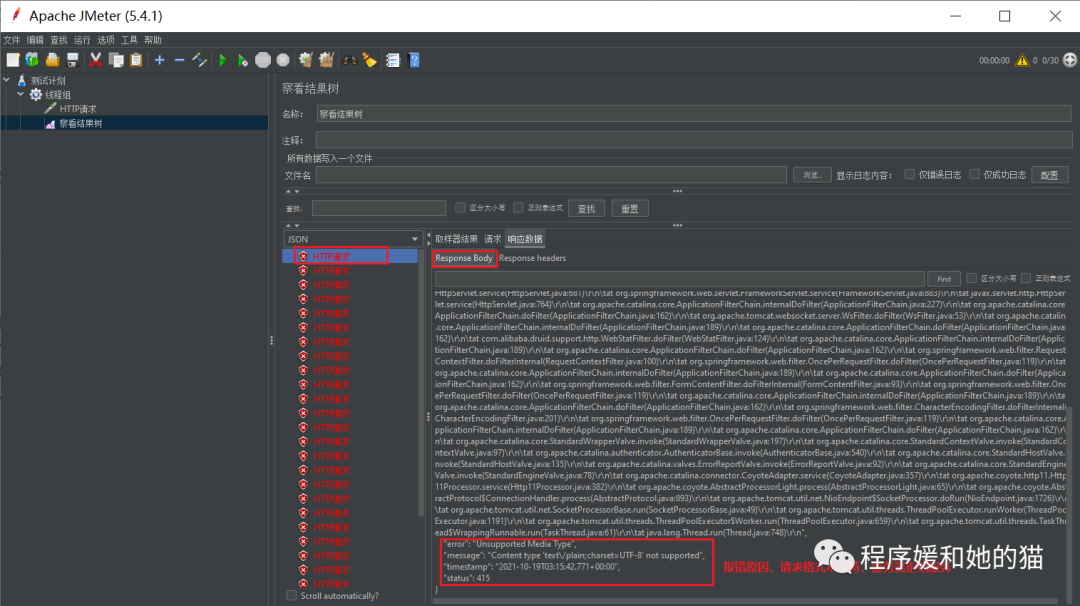Open the 编辑 menu
Image resolution: width=1080 pixels, height=606 pixels.
pos(35,40)
